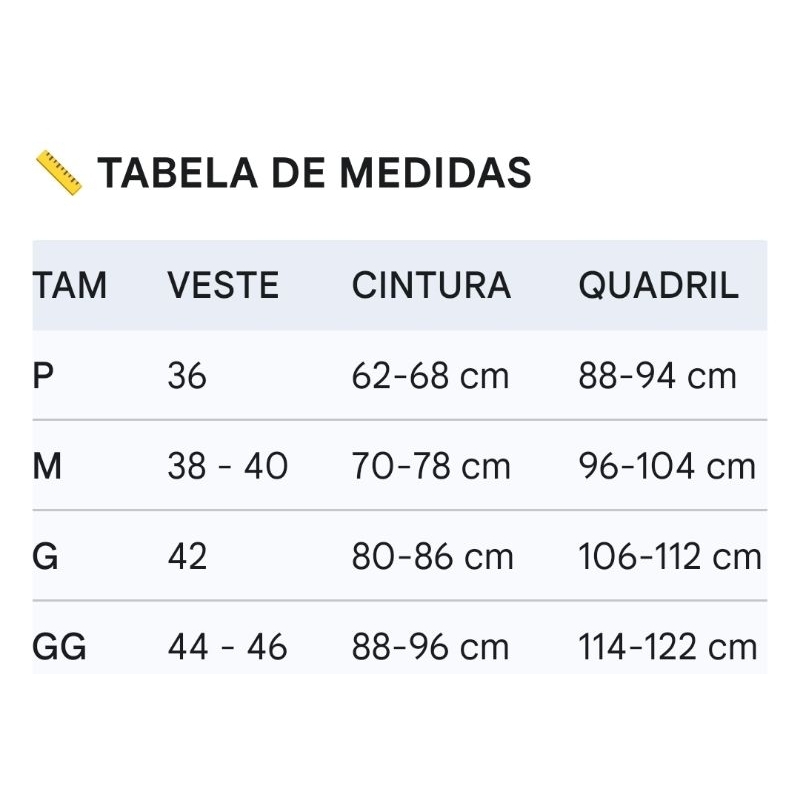Click the 114-122 cm quadril cell
This screenshot has height=800, width=800.
click(x=667, y=647)
